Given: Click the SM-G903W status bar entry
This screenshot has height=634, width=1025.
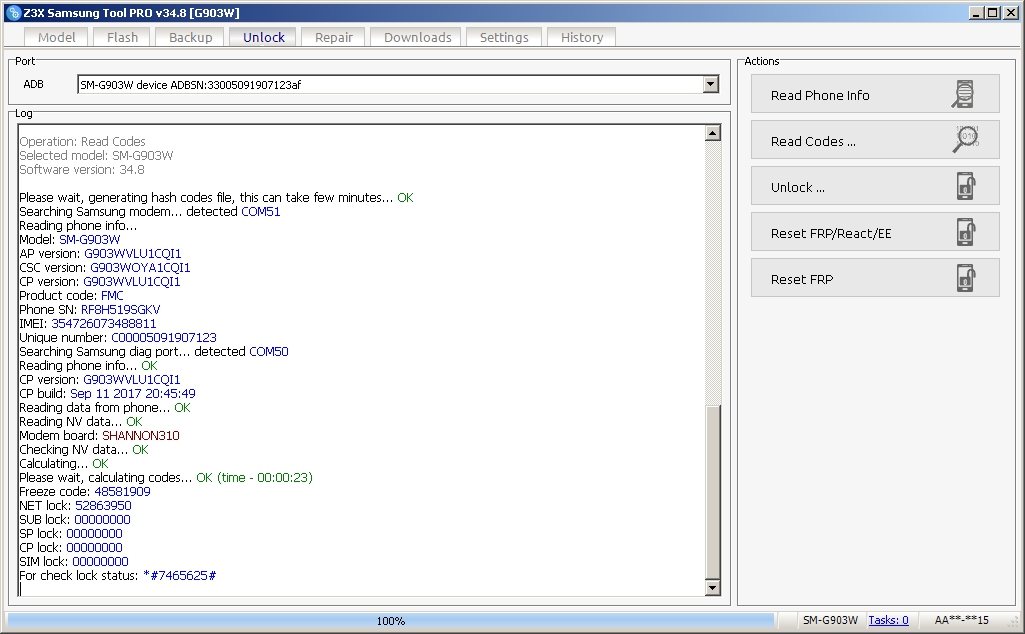Looking at the screenshot, I should (x=830, y=620).
